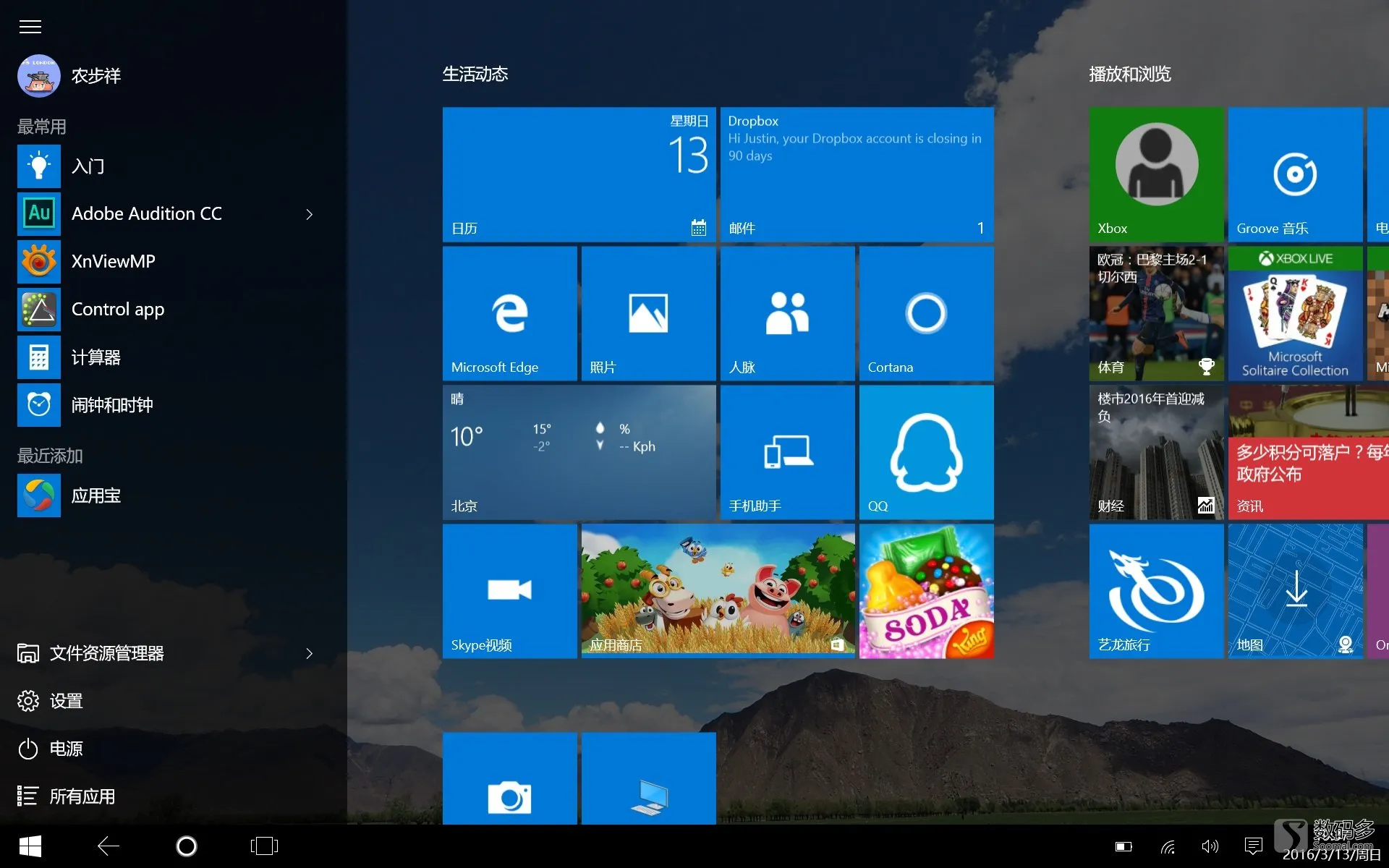Open the 资讯 news tile

click(1309, 452)
